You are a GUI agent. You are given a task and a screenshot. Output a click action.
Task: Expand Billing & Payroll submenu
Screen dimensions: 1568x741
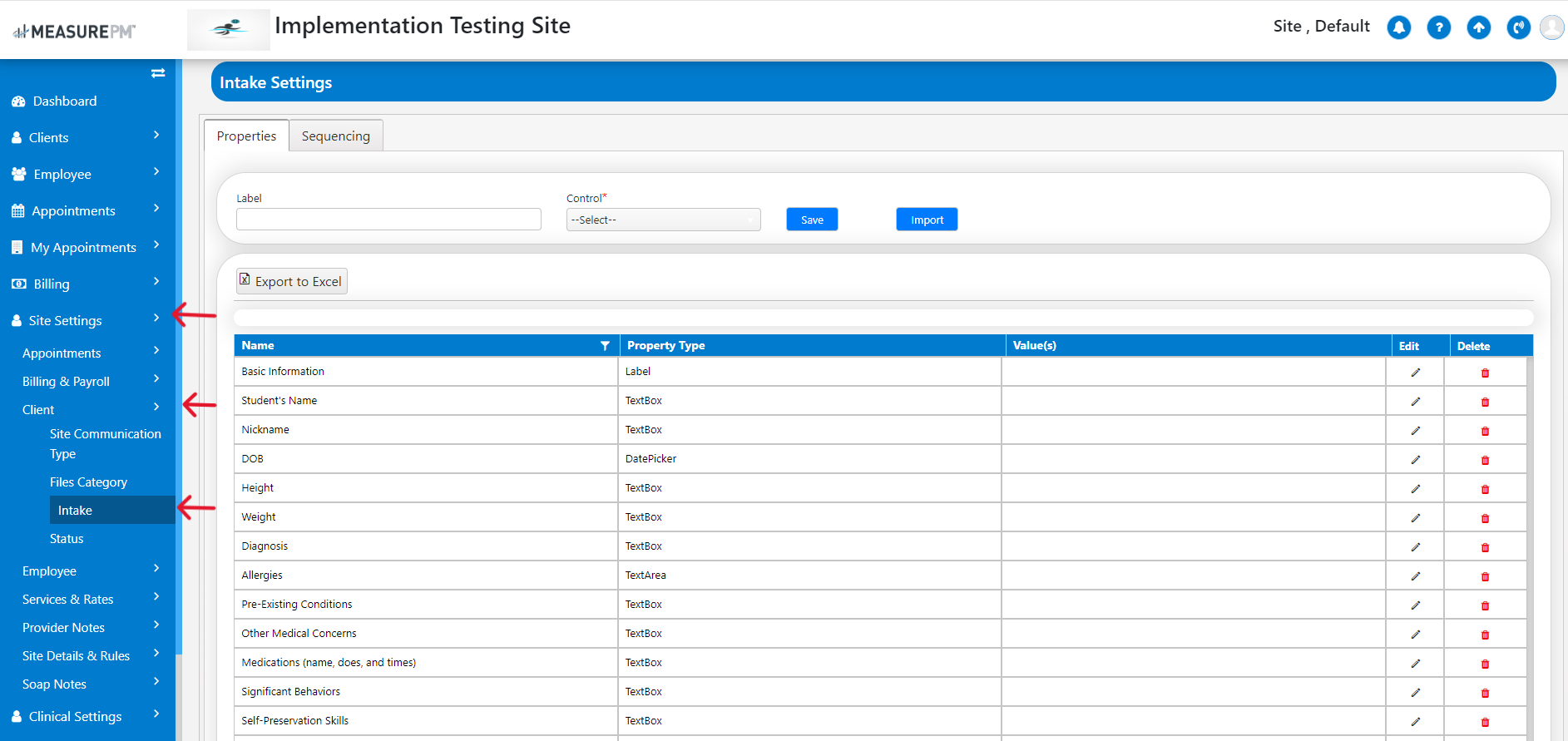click(x=87, y=381)
